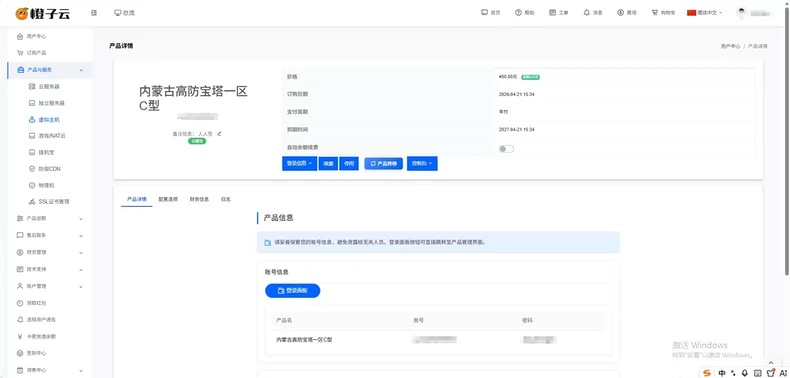The height and width of the screenshot is (378, 790).
Task: Expand the 技术支持 sidebar group
Action: 50,269
